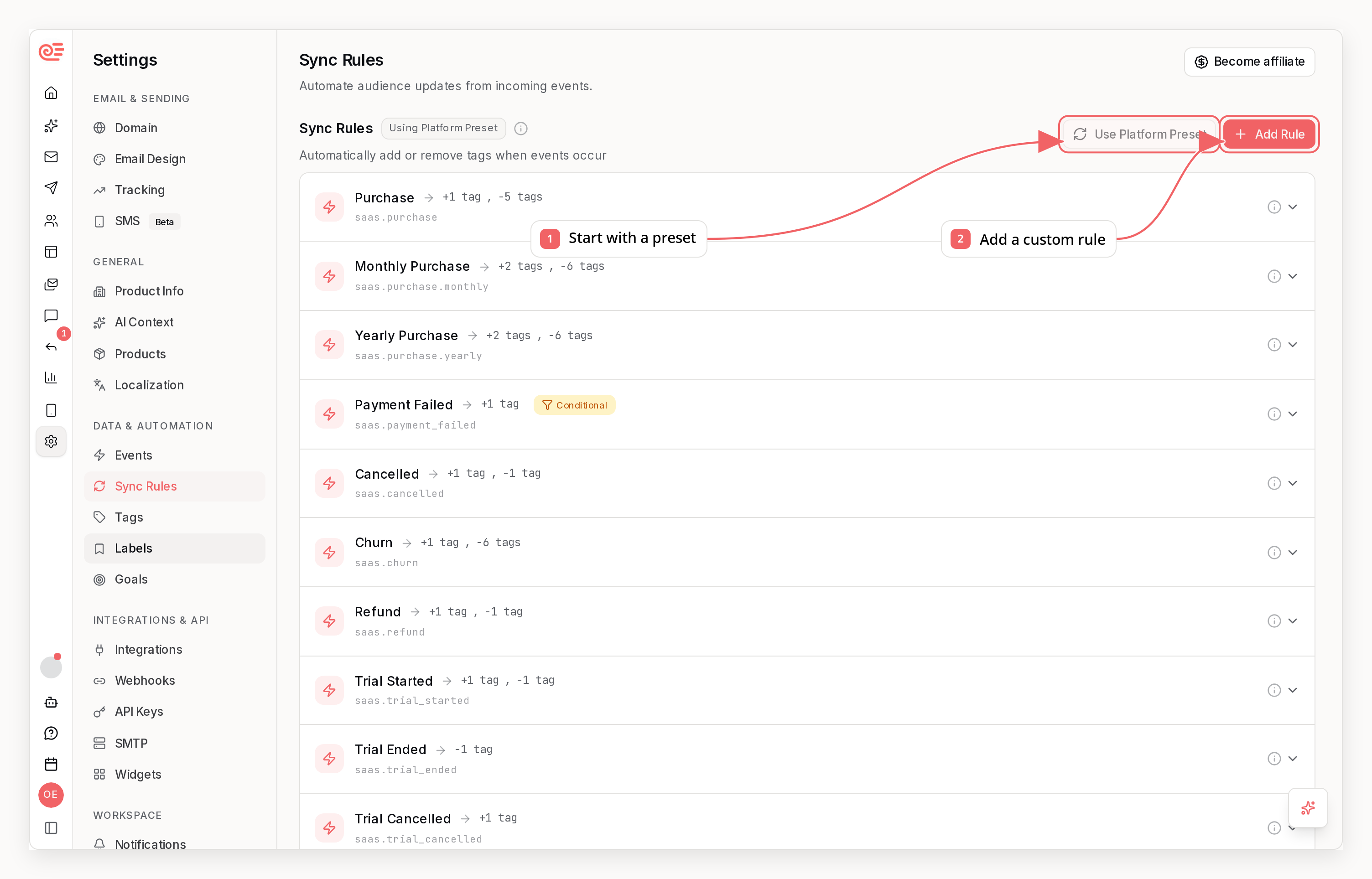Expand the Churn rule chevron
The width and height of the screenshot is (1372, 879).
tap(1293, 553)
